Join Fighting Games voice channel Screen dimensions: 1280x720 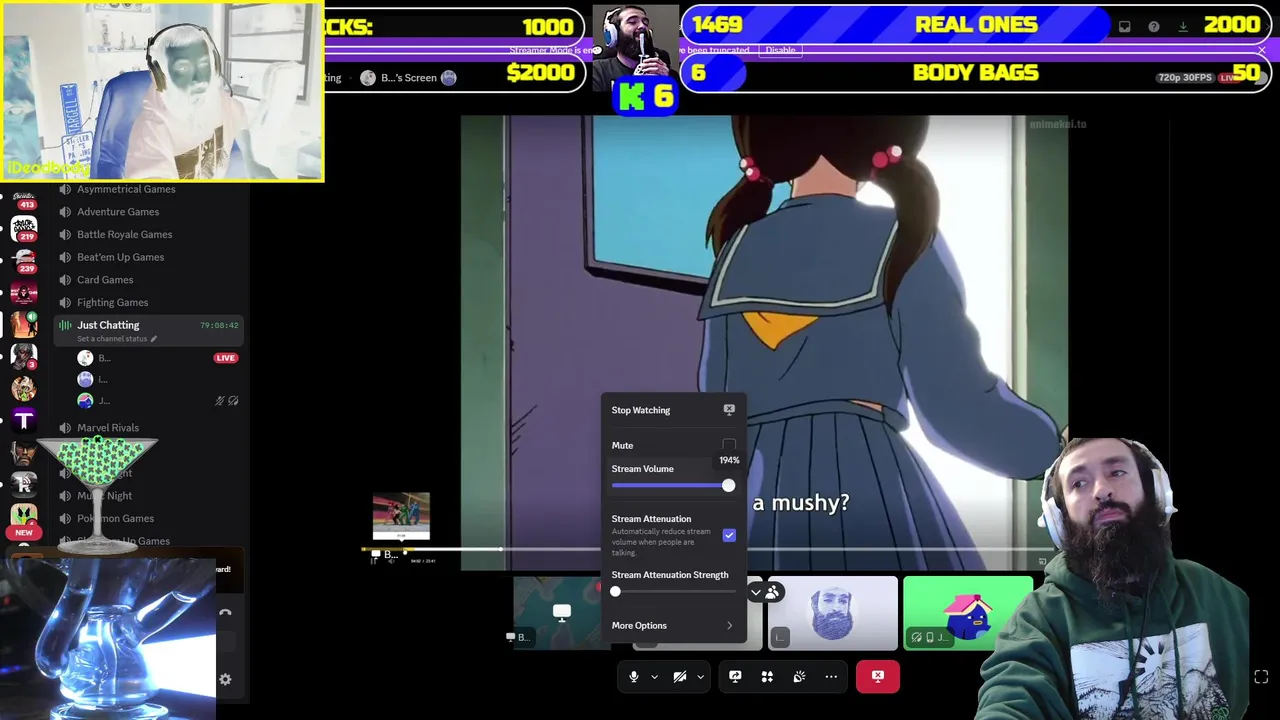[x=113, y=303]
